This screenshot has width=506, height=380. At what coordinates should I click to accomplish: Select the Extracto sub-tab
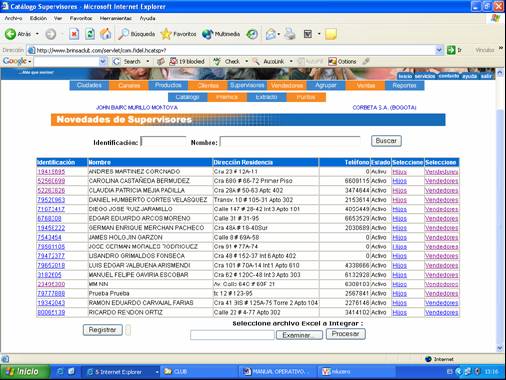coord(266,97)
